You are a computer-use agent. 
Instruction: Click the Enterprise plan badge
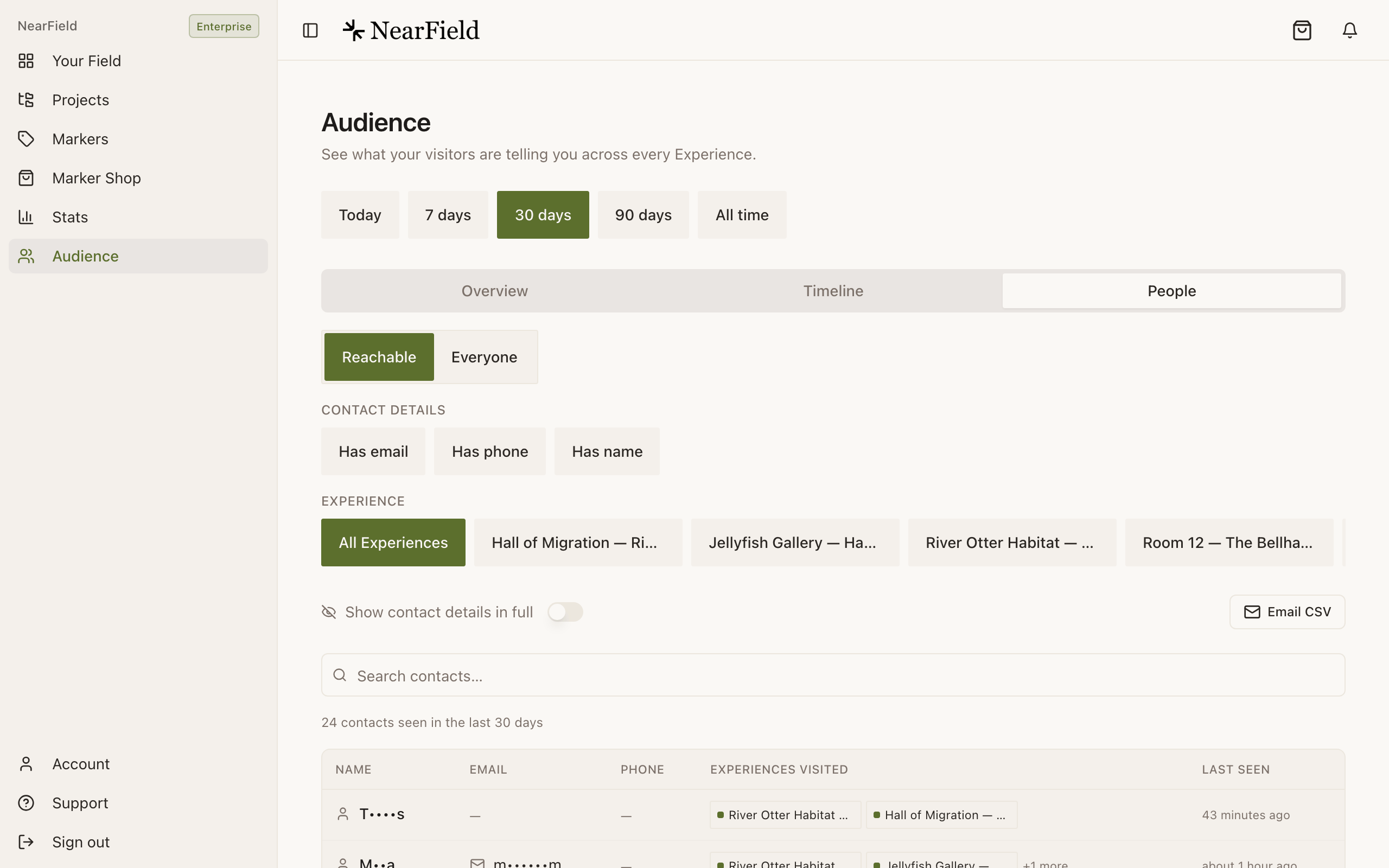coord(224,27)
